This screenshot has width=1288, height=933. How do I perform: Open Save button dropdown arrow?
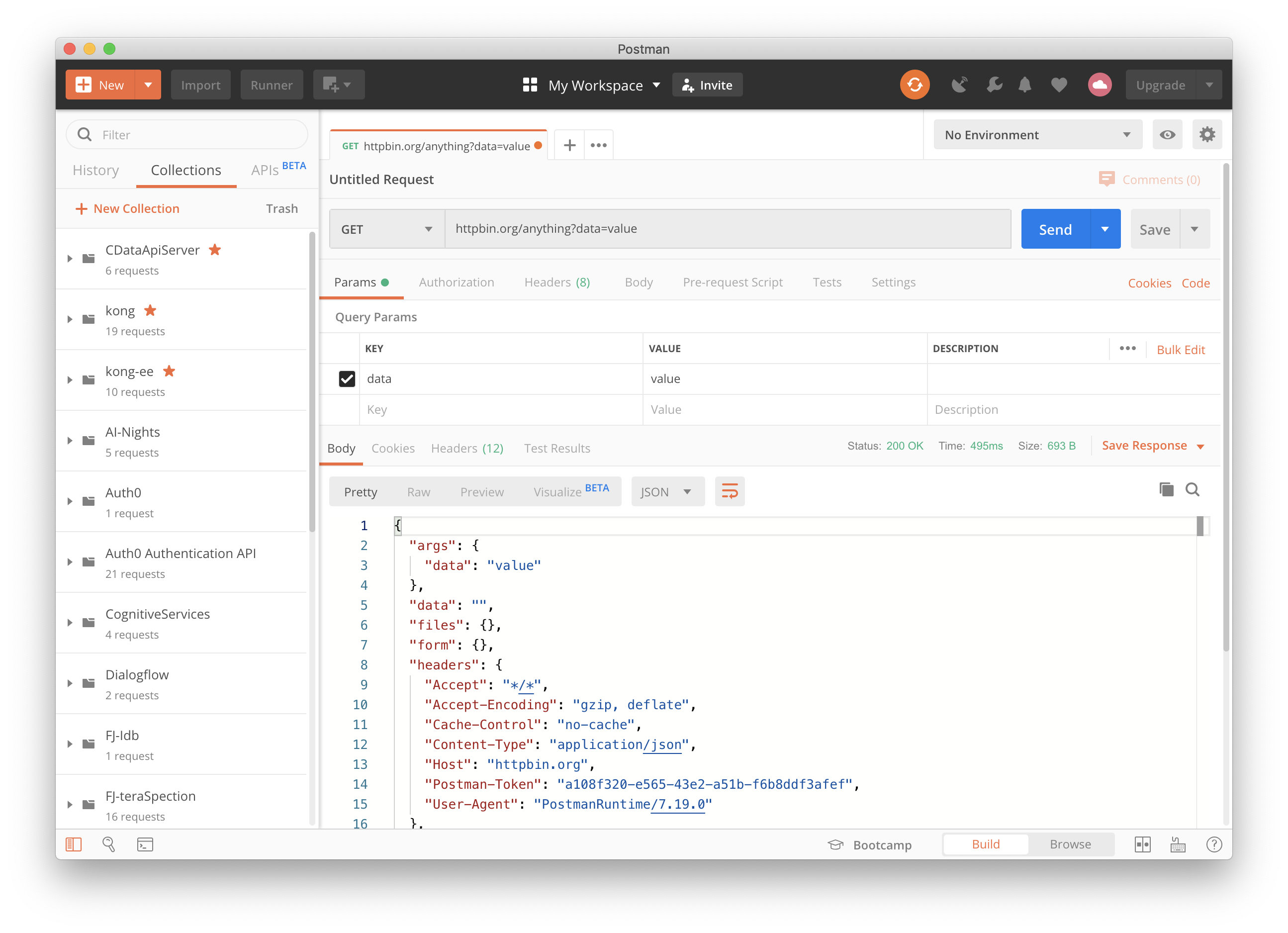click(1195, 229)
